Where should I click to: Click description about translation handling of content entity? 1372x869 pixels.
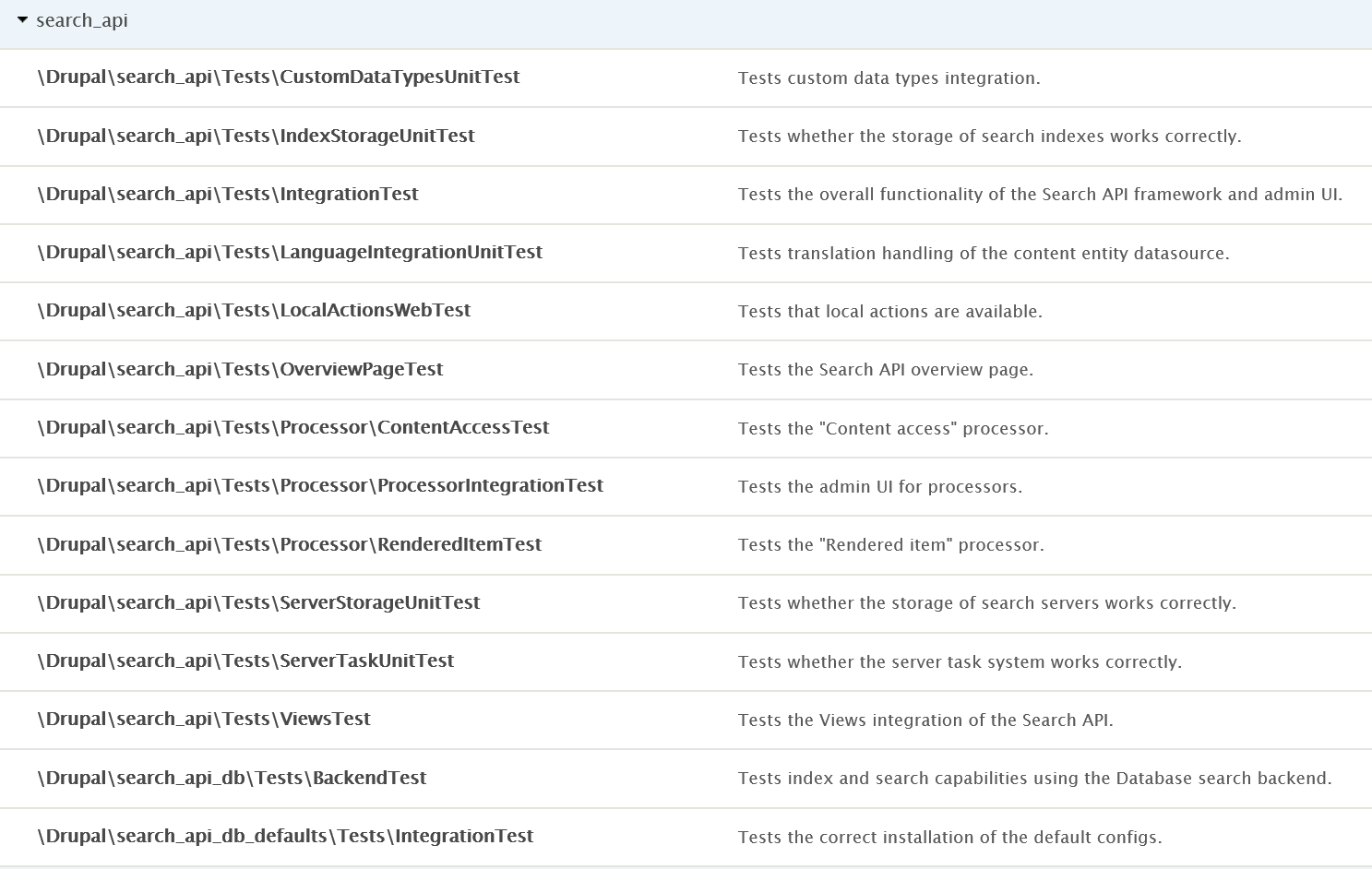[984, 254]
